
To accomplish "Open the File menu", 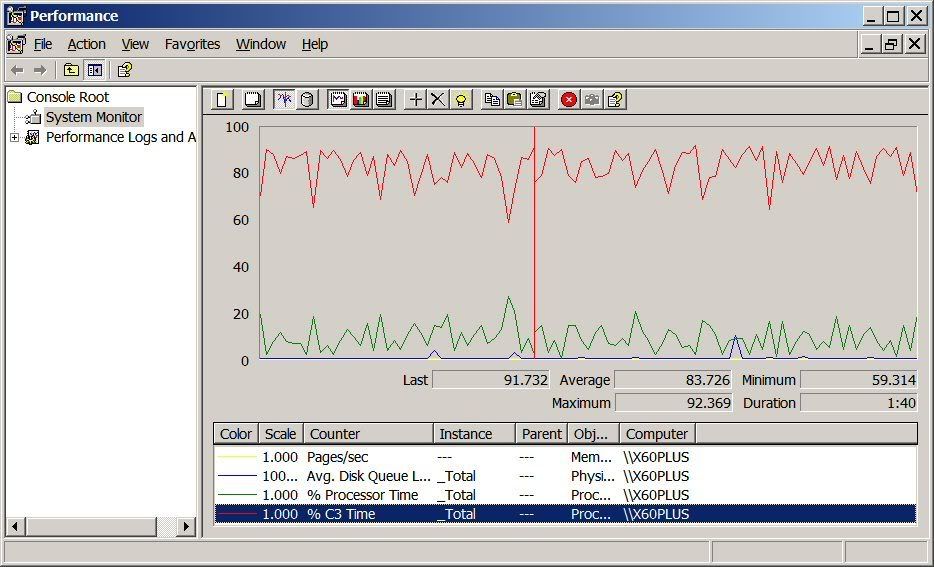I will [x=43, y=44].
